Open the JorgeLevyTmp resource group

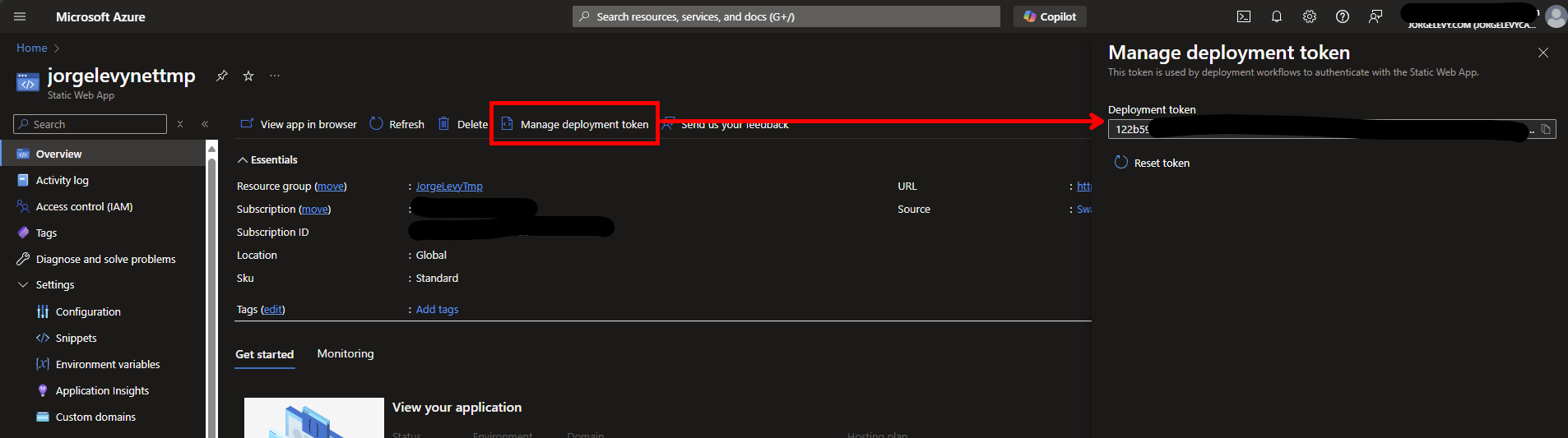point(449,187)
